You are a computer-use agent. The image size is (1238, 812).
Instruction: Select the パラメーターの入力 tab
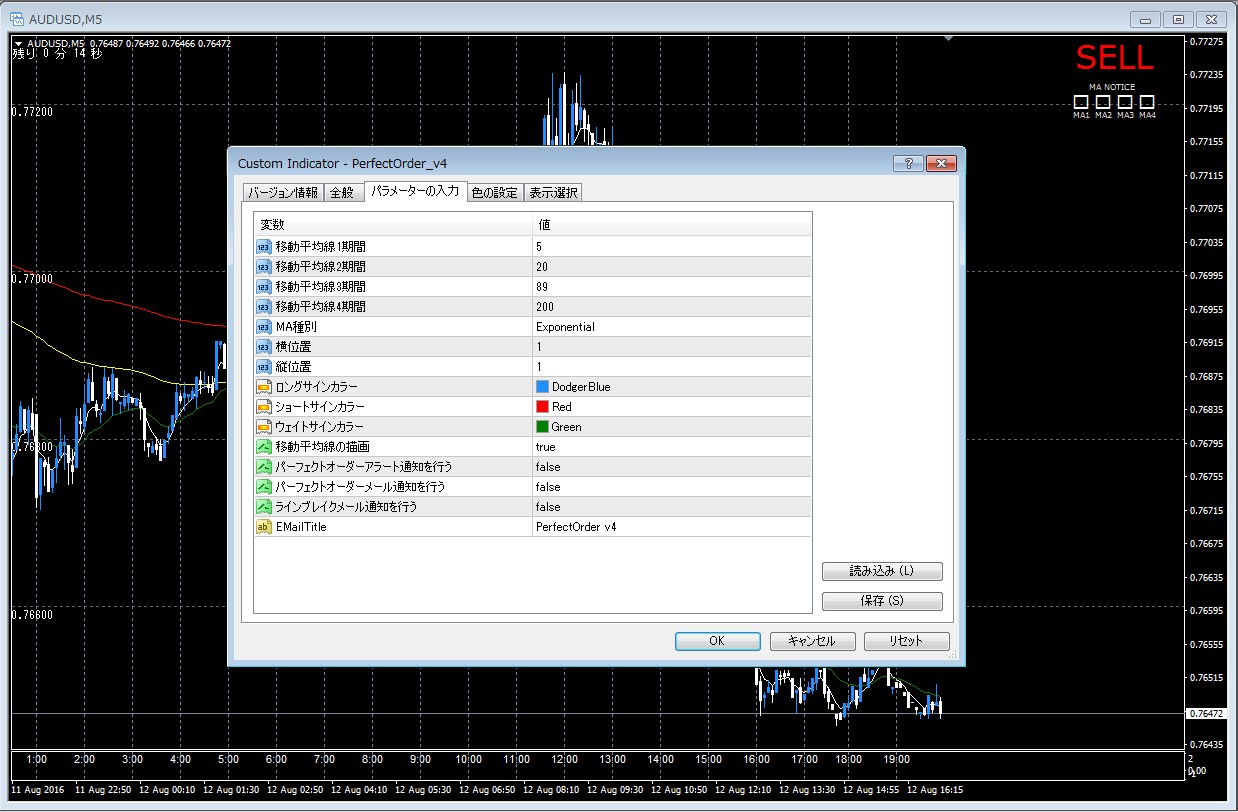pyautogui.click(x=414, y=191)
